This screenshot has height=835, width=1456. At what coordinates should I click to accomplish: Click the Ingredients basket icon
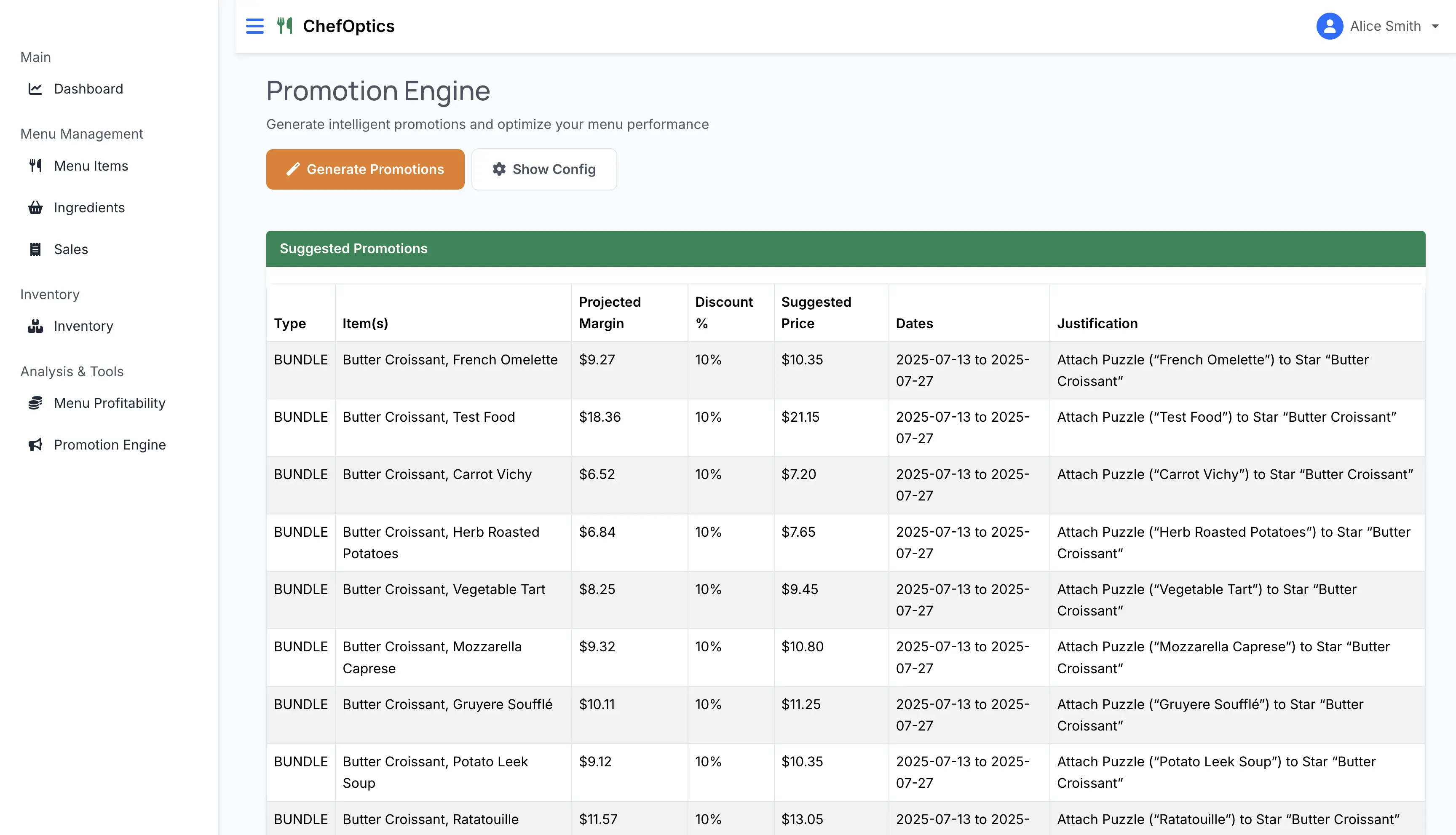pyautogui.click(x=35, y=208)
